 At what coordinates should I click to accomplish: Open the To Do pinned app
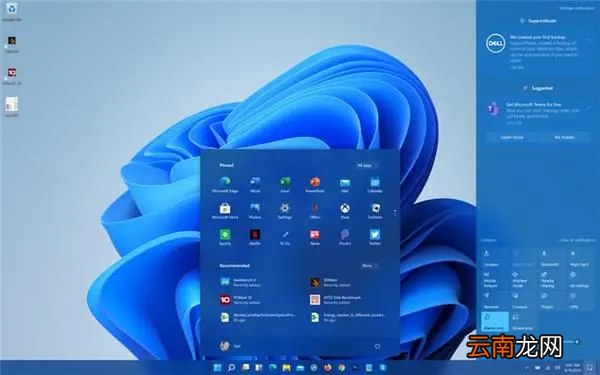point(285,237)
